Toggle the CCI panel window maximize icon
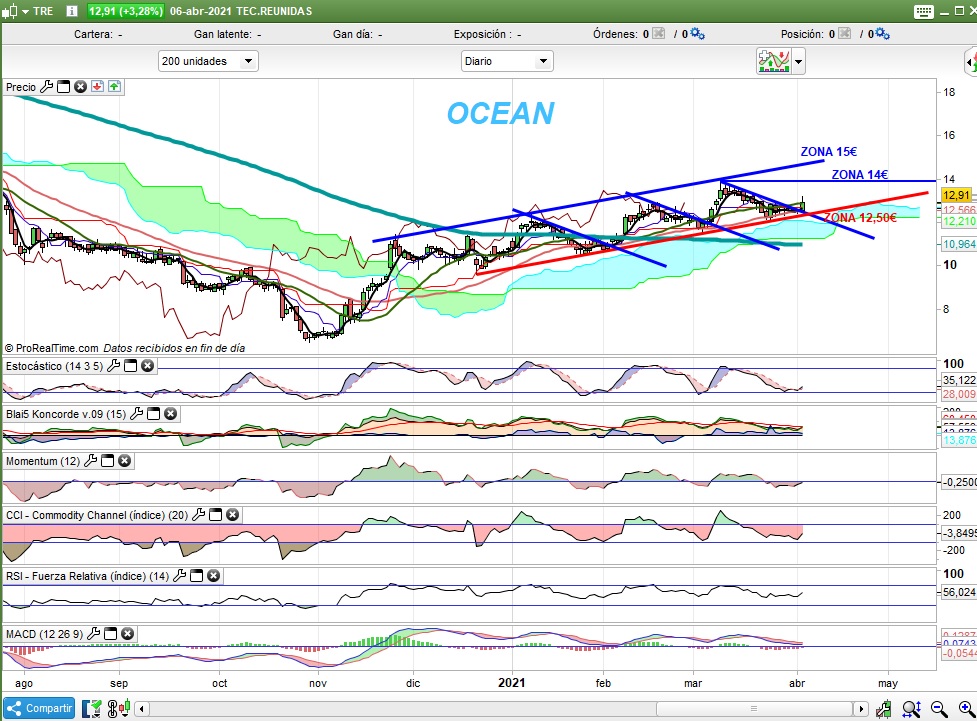Viewport: 977px width, 721px height. coord(215,515)
